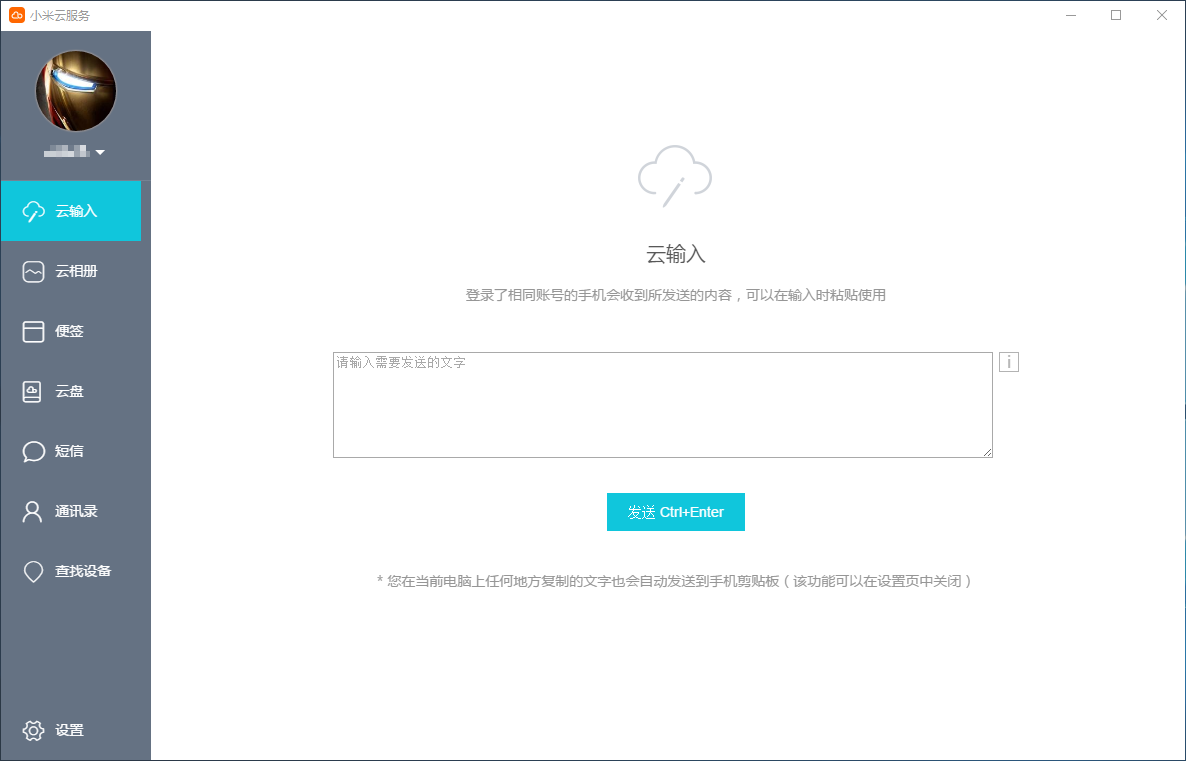Click the text box resize grip corner
Image resolution: width=1186 pixels, height=761 pixels.
pos(988,452)
